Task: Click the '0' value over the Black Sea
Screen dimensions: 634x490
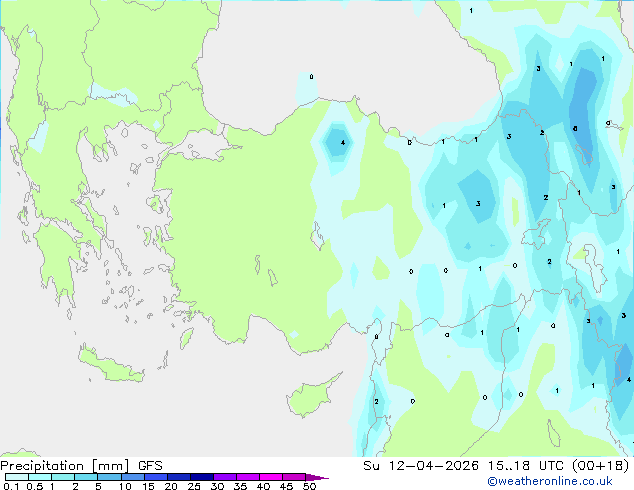Action: pyautogui.click(x=311, y=76)
